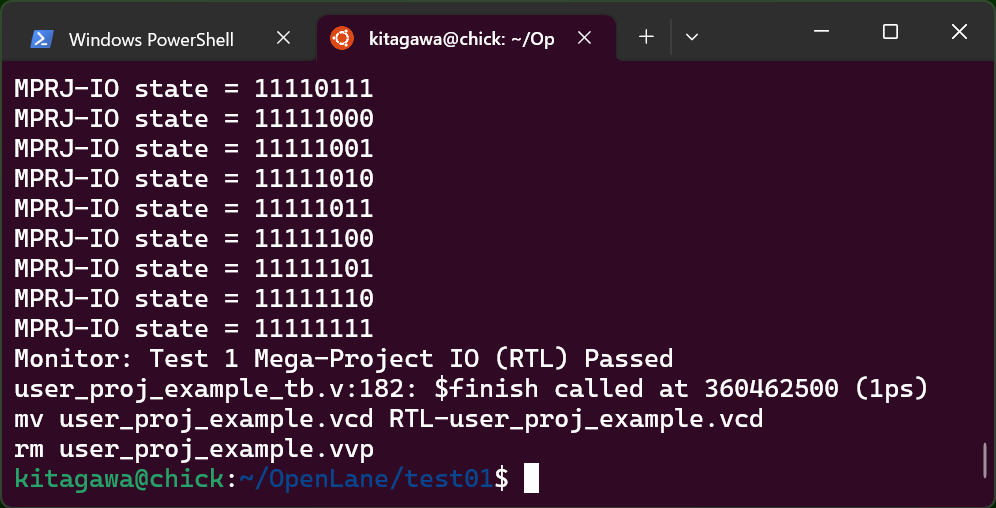996x508 pixels.
Task: Click the Ubuntu logo in active tab
Action: (x=342, y=39)
